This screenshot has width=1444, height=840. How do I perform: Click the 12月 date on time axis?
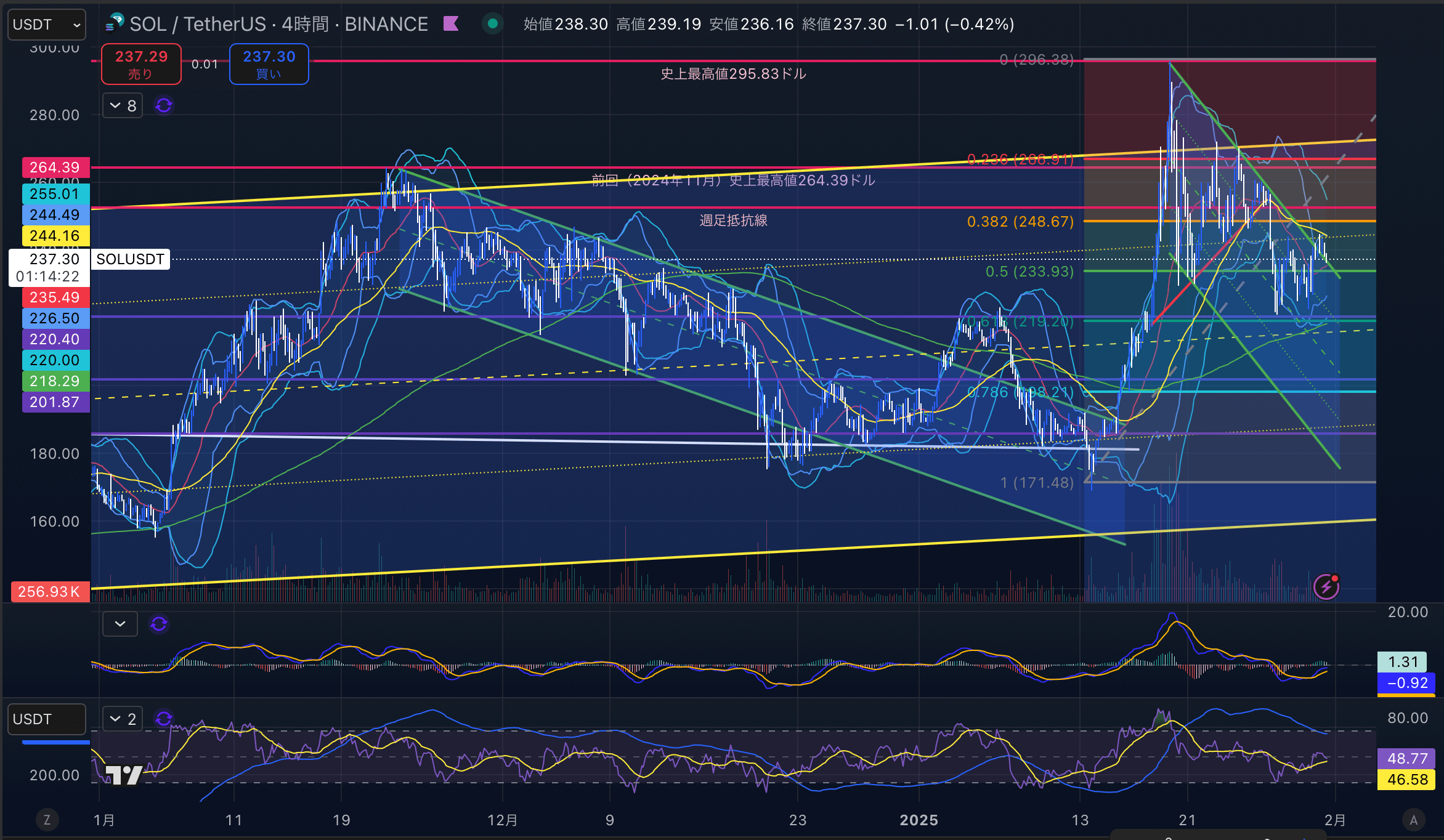502,820
